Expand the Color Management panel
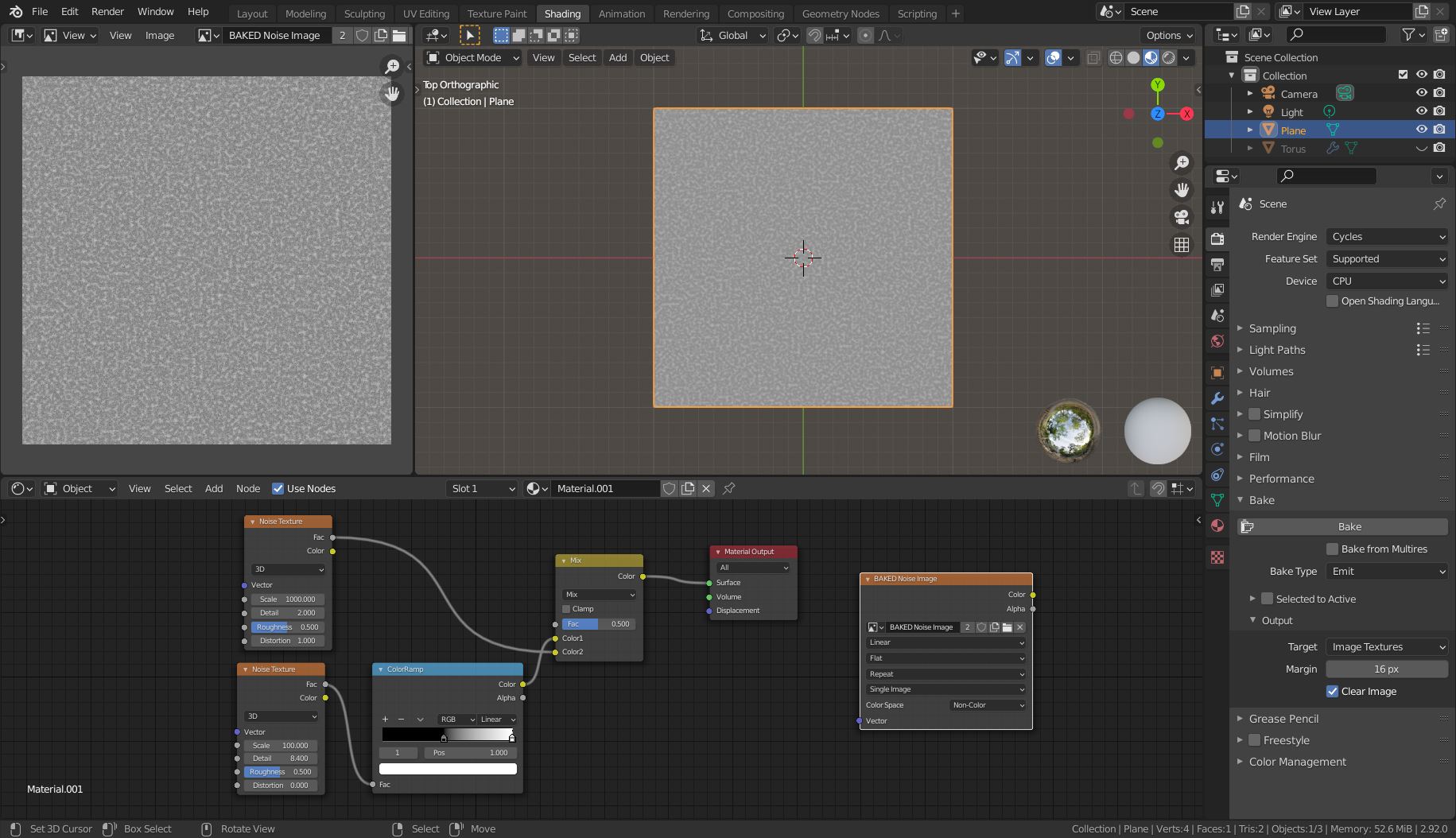The width and height of the screenshot is (1456, 838). 1297,762
